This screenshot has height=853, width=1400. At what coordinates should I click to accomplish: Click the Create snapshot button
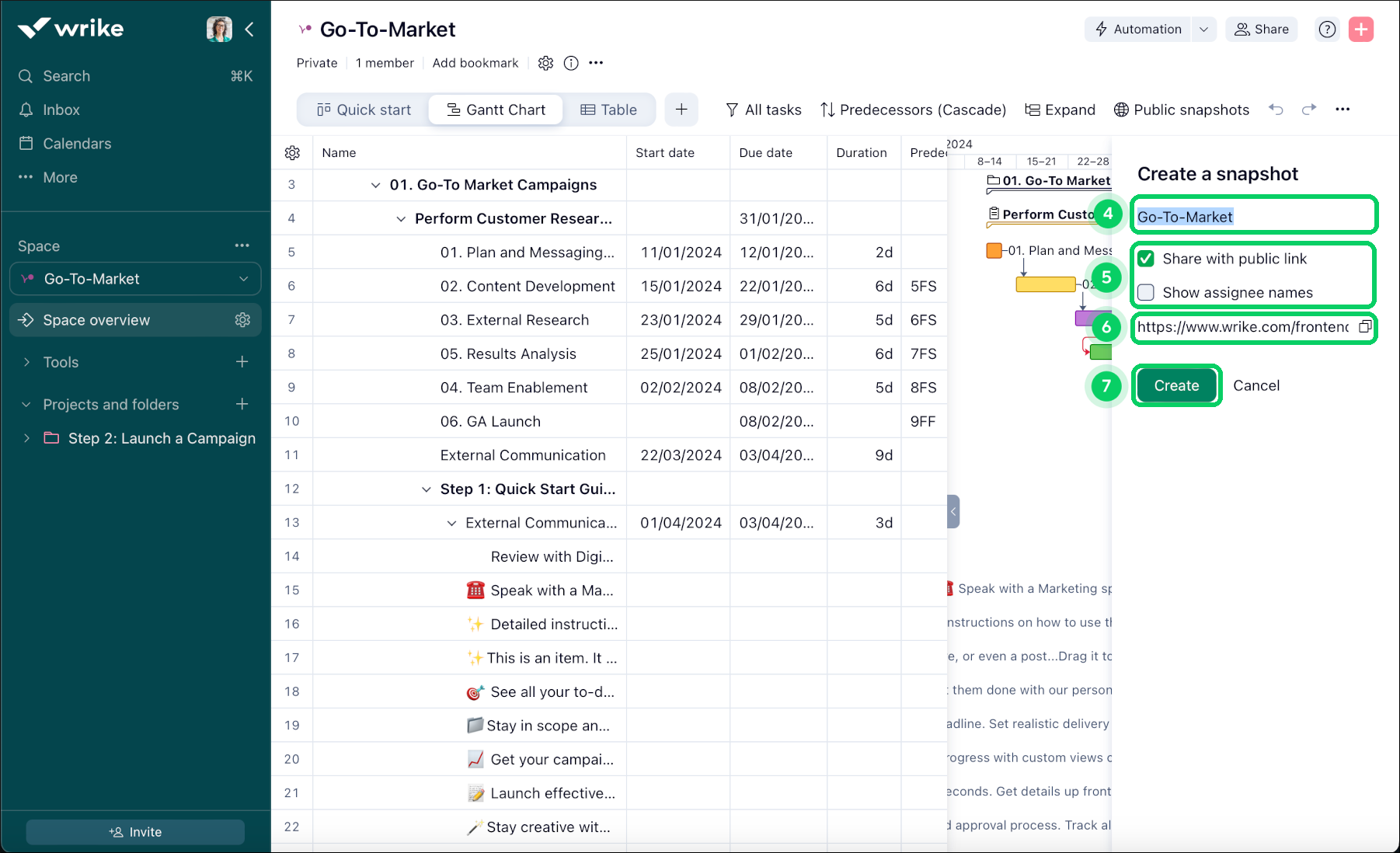[x=1175, y=386]
